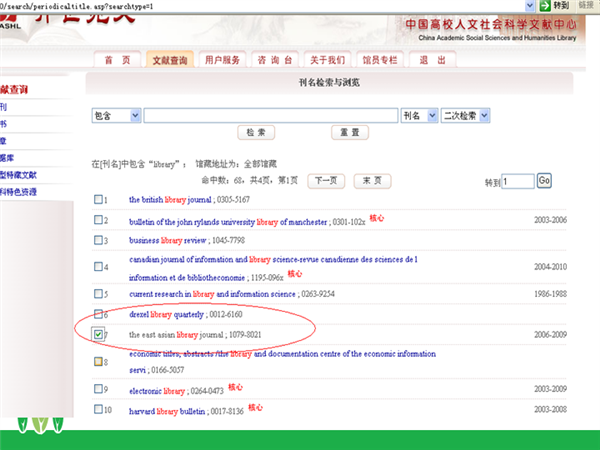Click the 2006-2009 holdings years text
Image resolution: width=600 pixels, height=450 pixels.
click(550, 334)
